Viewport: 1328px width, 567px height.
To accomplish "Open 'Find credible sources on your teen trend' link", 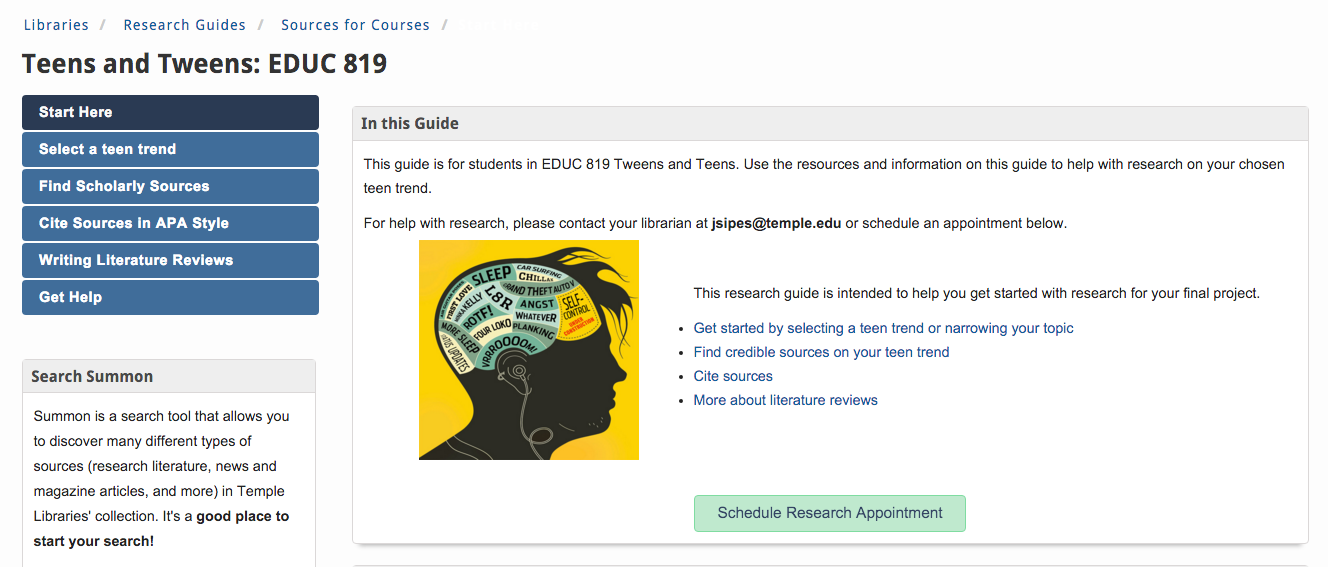I will coord(821,352).
